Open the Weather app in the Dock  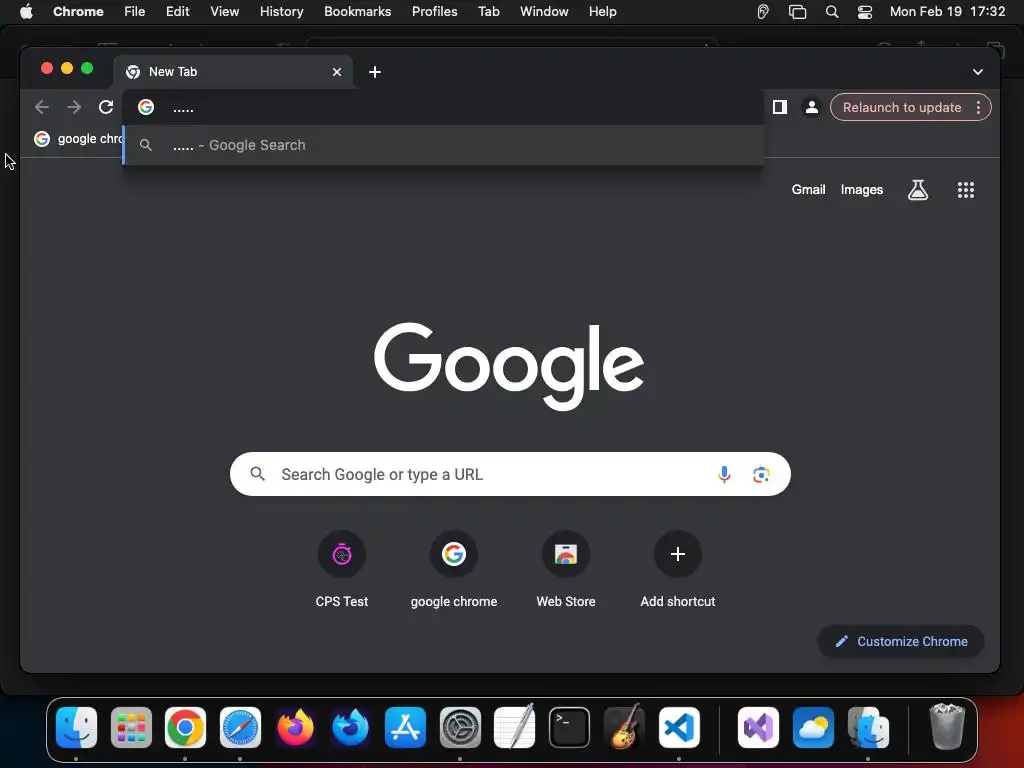pyautogui.click(x=813, y=728)
